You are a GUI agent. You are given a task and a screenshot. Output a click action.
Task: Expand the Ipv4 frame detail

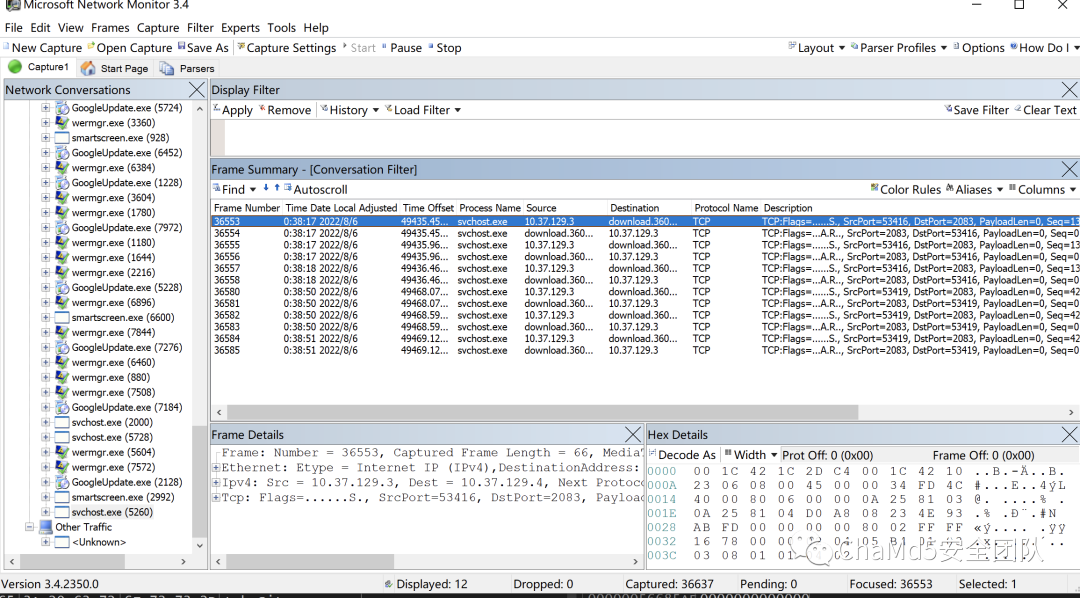point(216,482)
